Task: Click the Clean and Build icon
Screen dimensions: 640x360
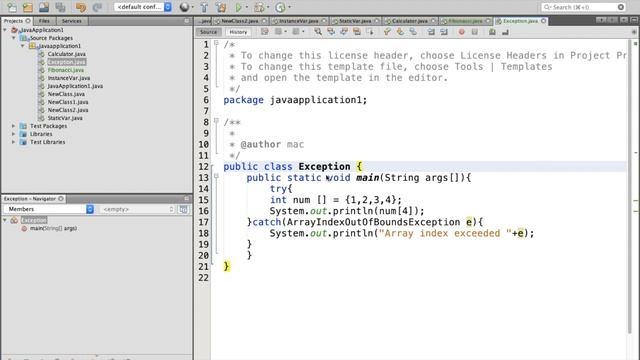Action: pyautogui.click(x=221, y=7)
